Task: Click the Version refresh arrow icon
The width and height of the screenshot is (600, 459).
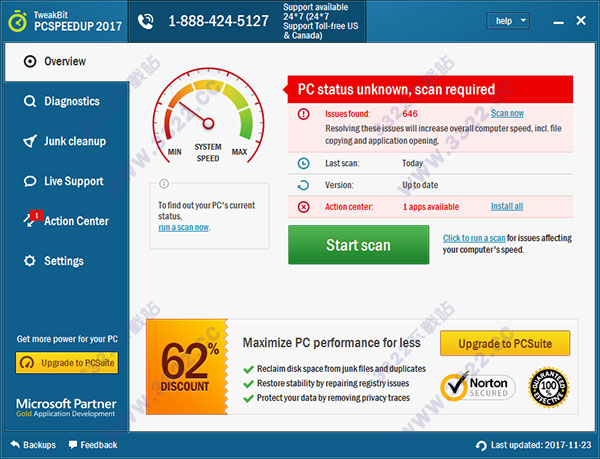Action: pos(303,185)
